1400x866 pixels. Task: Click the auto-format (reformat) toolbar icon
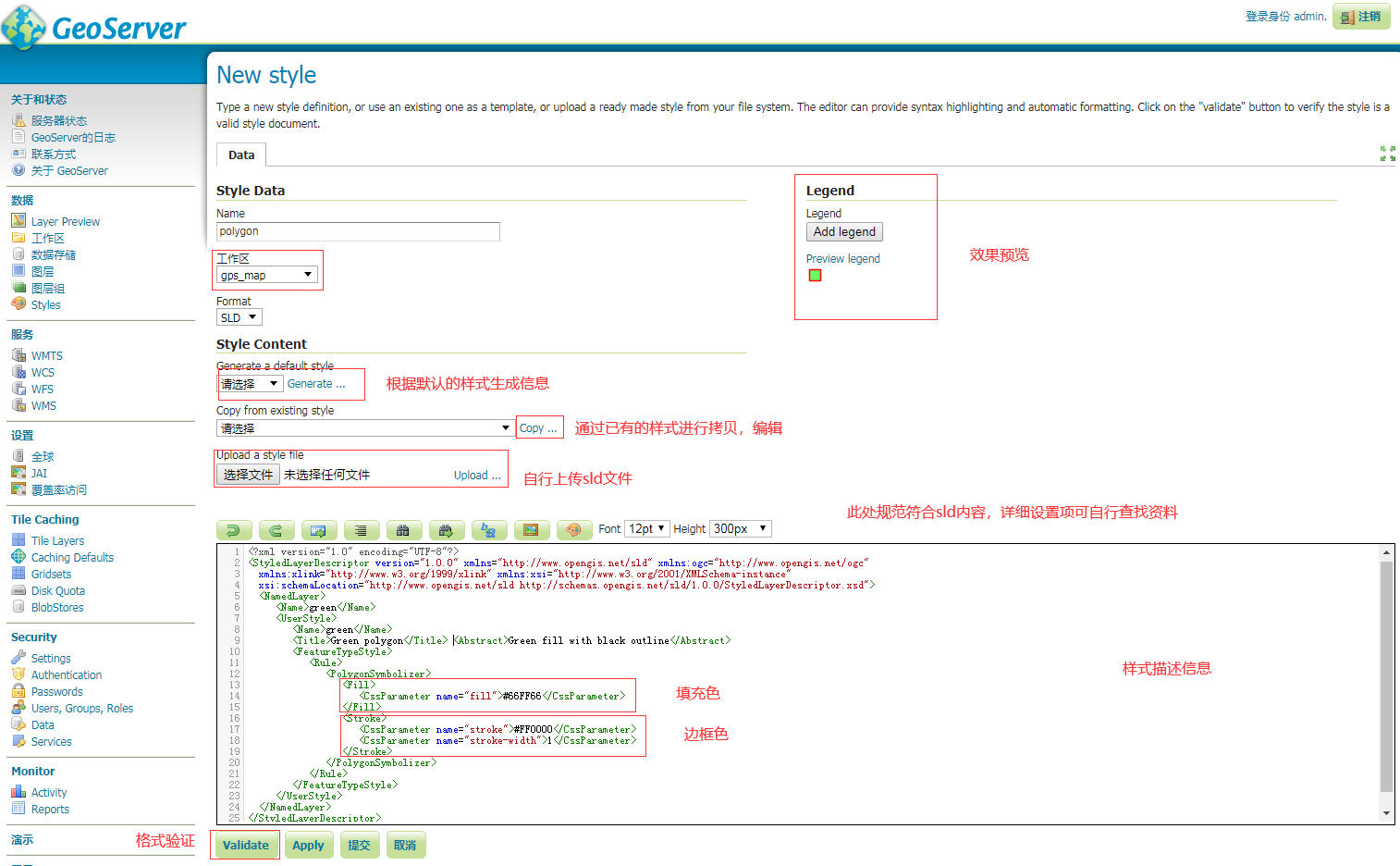[361, 530]
